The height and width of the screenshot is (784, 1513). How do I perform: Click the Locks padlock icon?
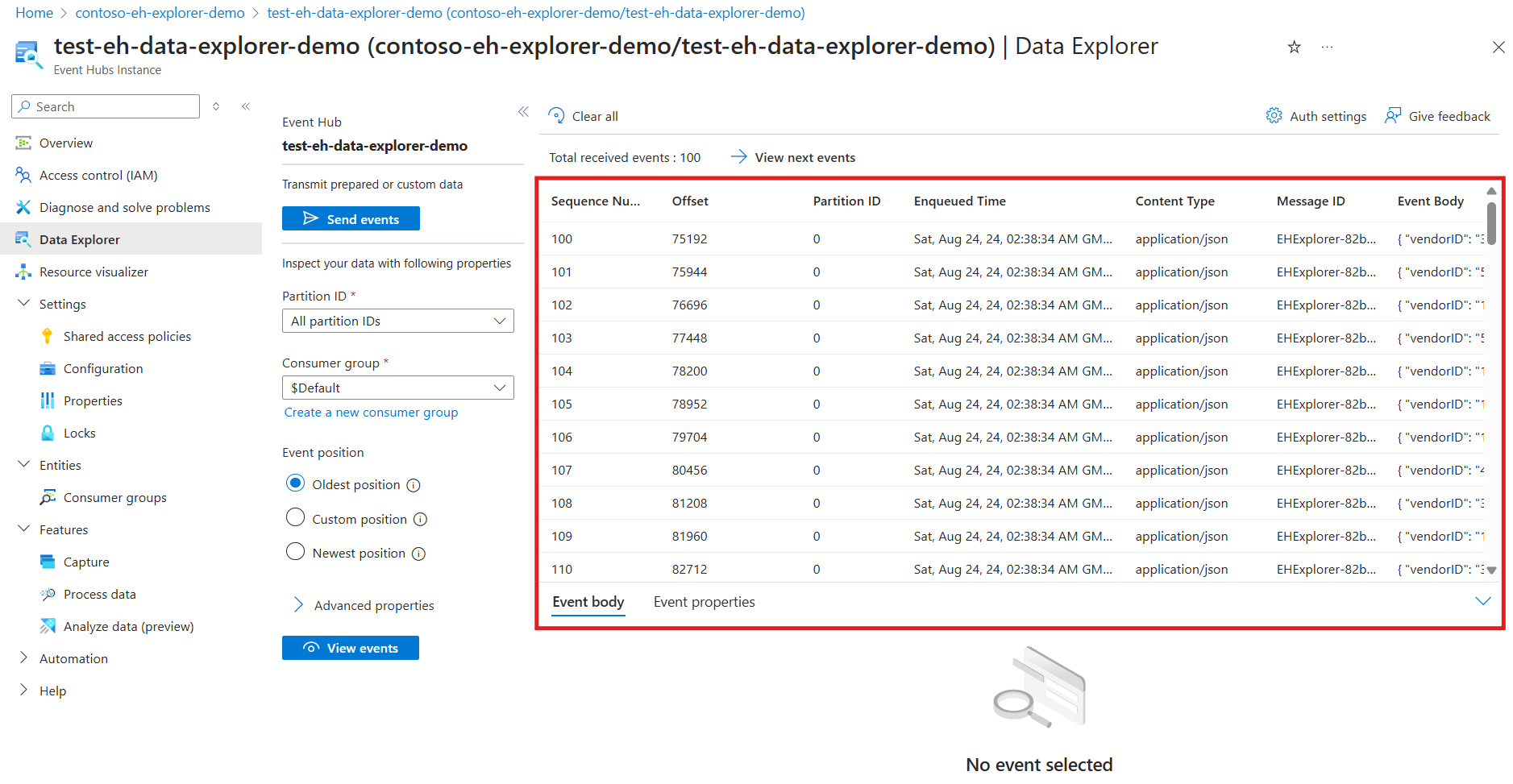48,433
